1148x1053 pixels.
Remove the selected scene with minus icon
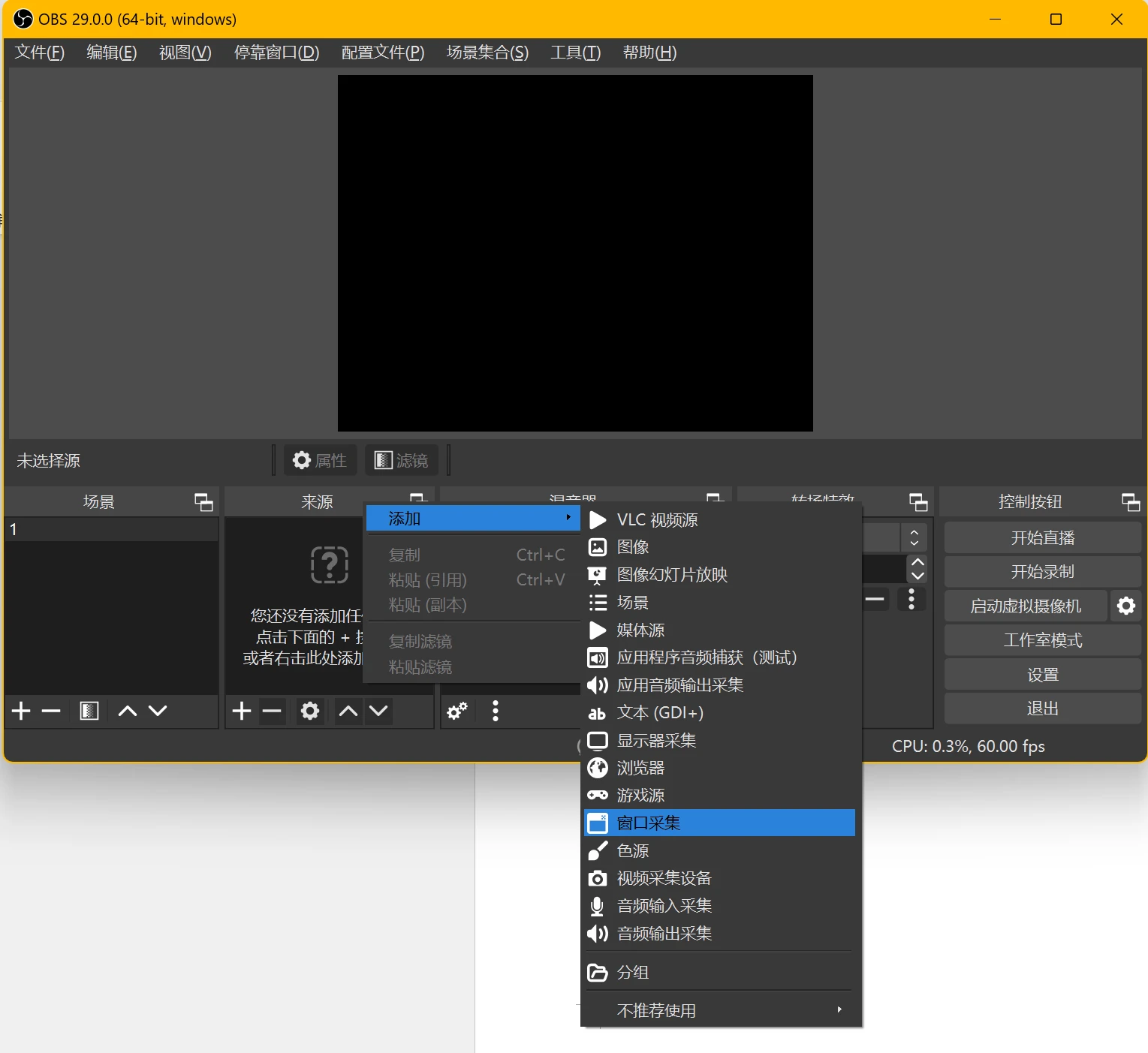coord(51,711)
